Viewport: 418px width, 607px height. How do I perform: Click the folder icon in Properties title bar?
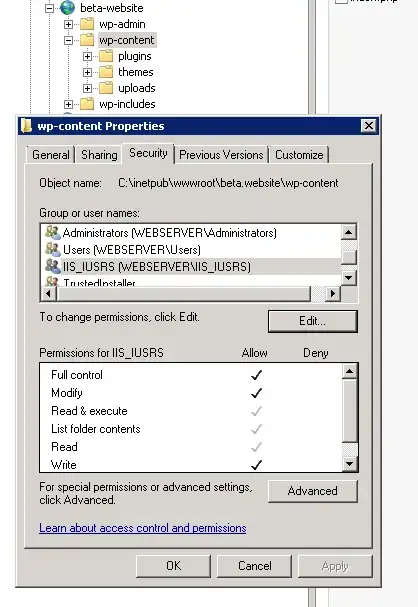click(27, 126)
